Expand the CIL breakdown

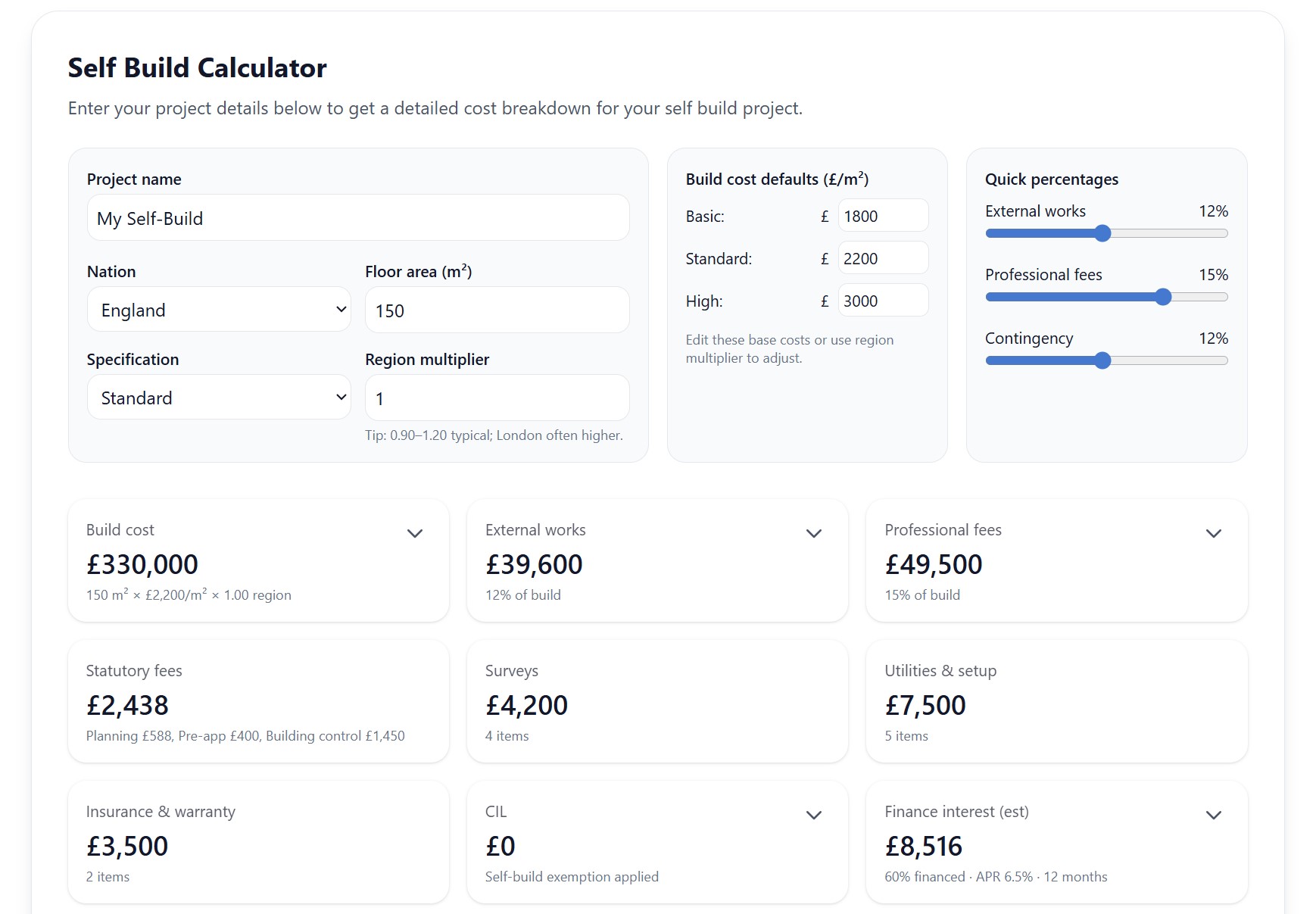[813, 816]
